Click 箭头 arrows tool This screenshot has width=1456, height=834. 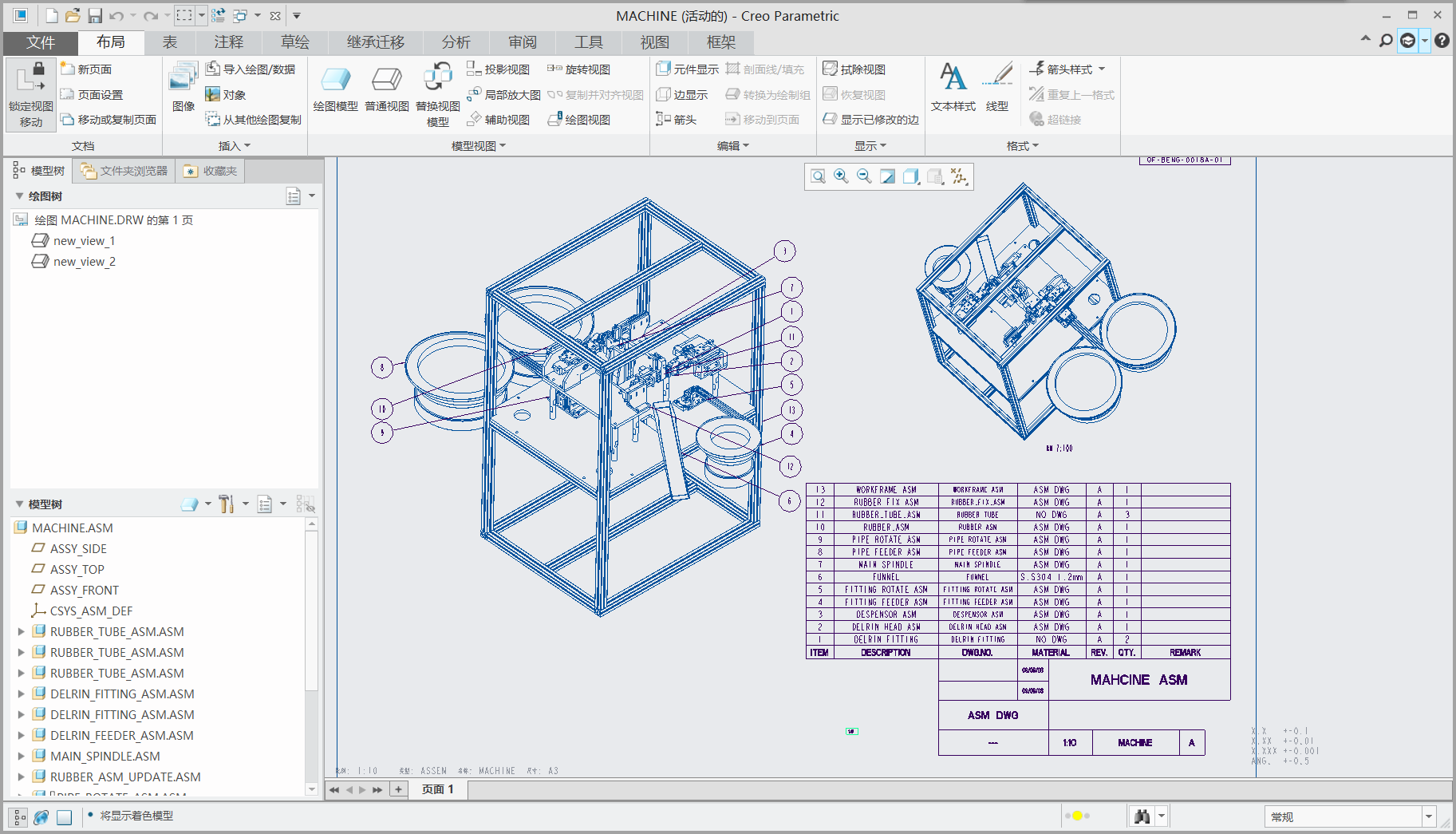[677, 119]
